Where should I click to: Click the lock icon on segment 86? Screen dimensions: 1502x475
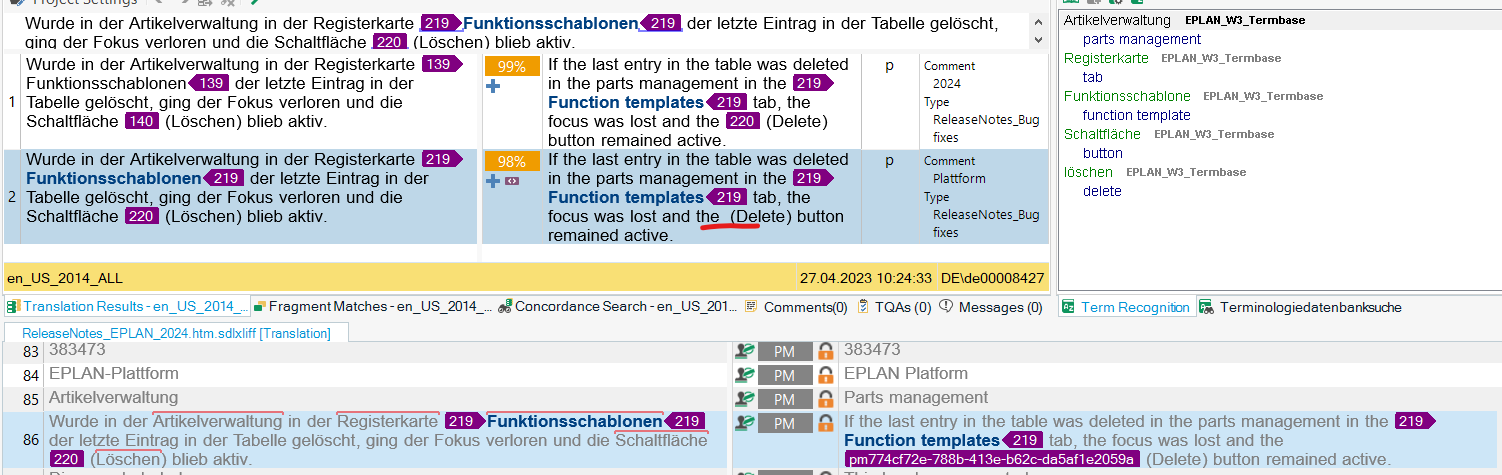pyautogui.click(x=825, y=424)
